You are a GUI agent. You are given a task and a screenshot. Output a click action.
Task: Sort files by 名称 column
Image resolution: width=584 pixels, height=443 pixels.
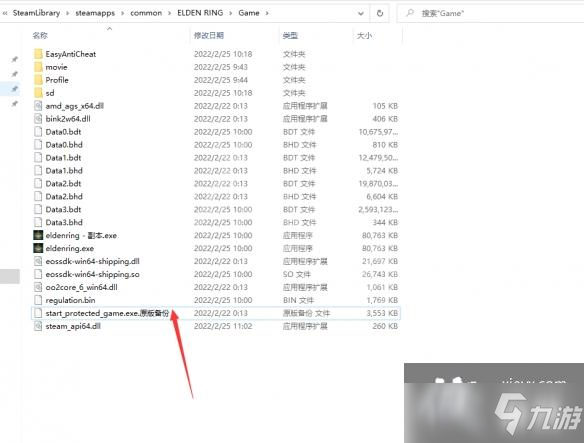click(x=40, y=35)
